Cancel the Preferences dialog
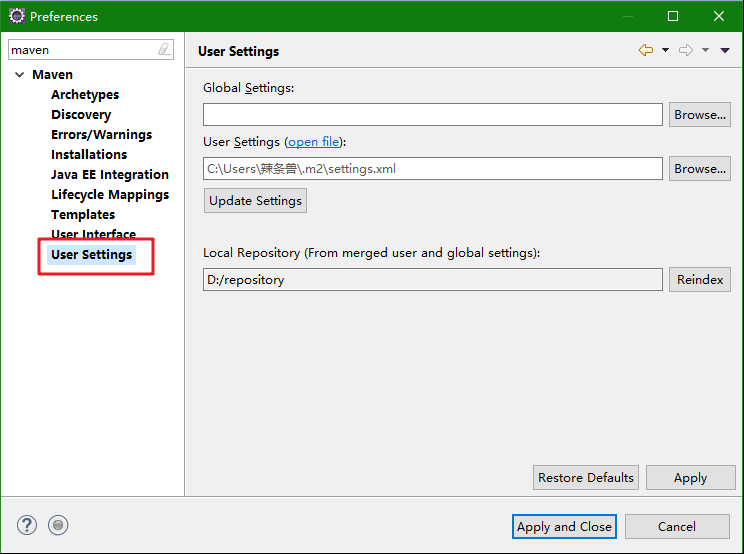 point(677,526)
